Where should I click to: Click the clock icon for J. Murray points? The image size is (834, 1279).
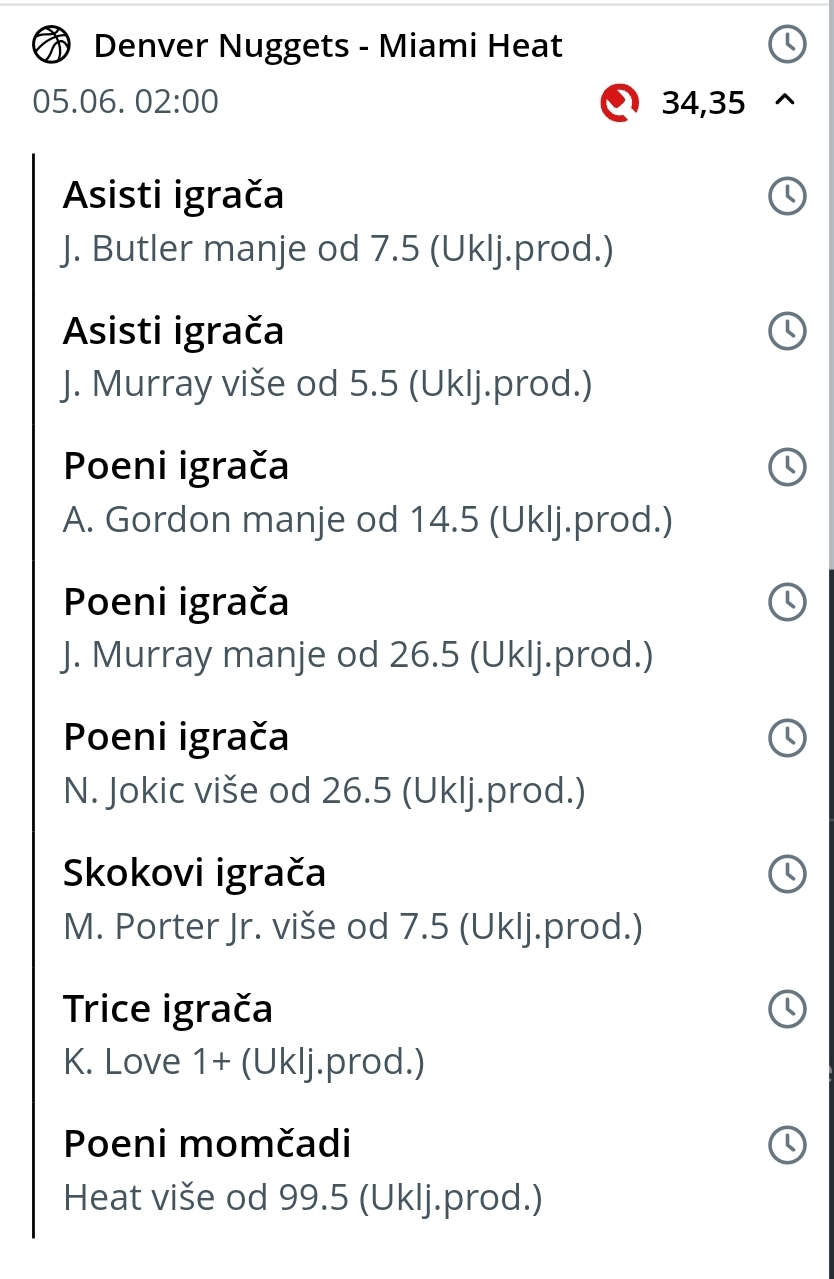[787, 602]
